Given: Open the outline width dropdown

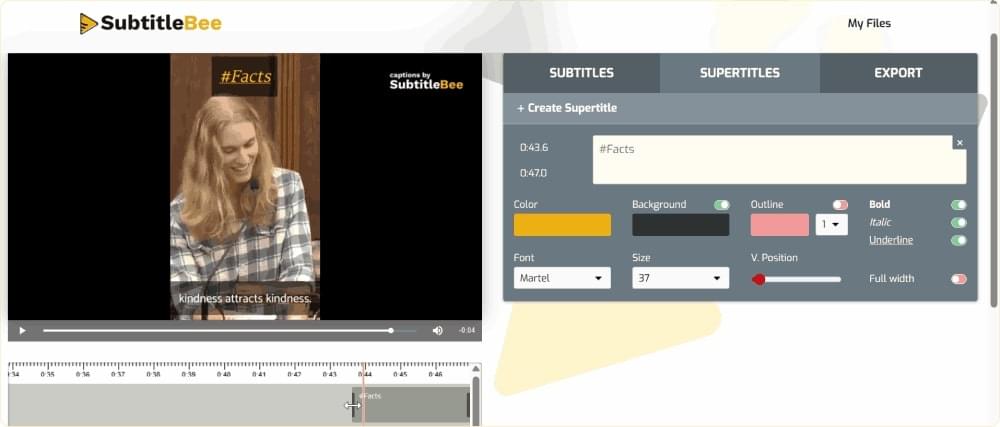Looking at the screenshot, I should click(x=832, y=225).
